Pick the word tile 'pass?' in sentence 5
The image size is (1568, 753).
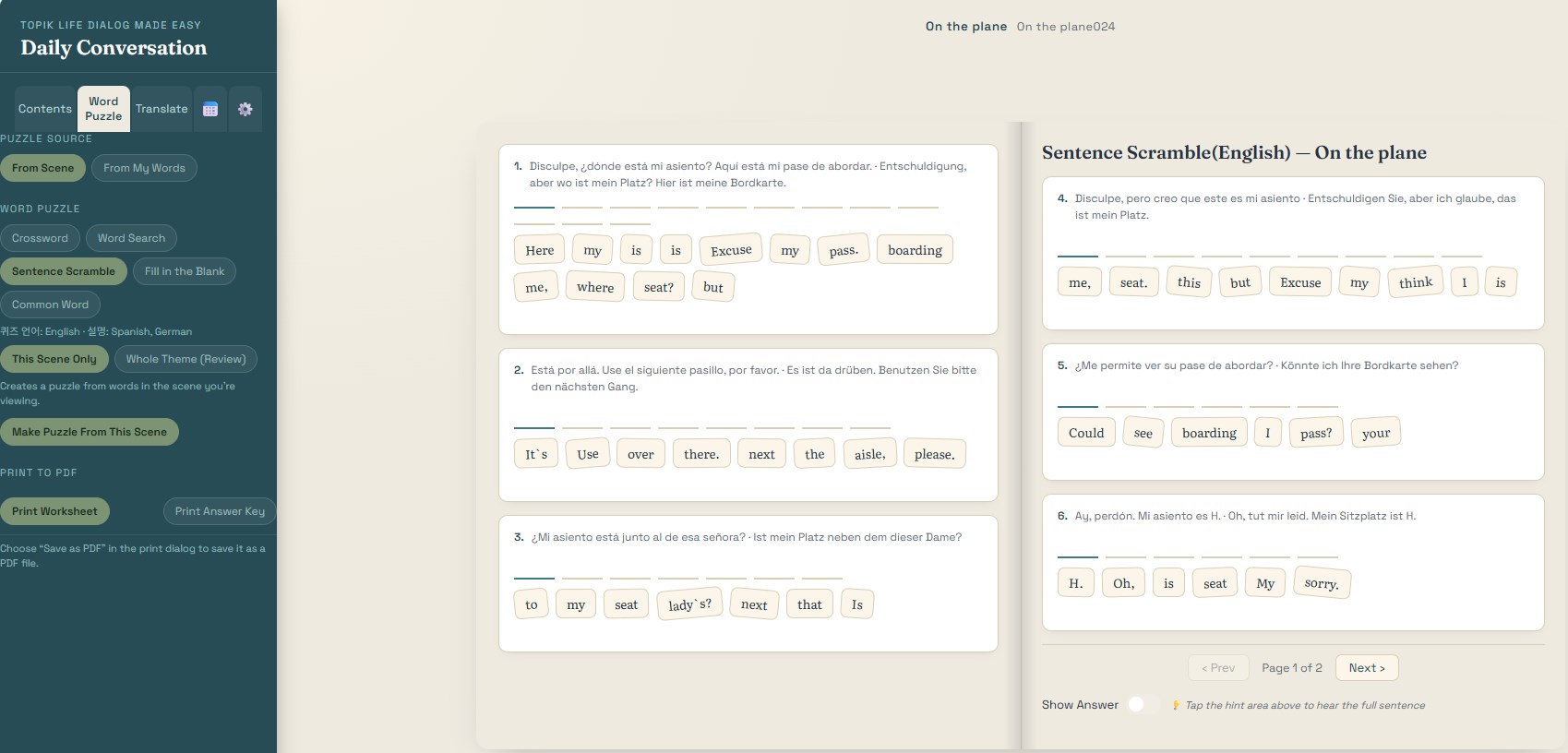[x=1316, y=433]
